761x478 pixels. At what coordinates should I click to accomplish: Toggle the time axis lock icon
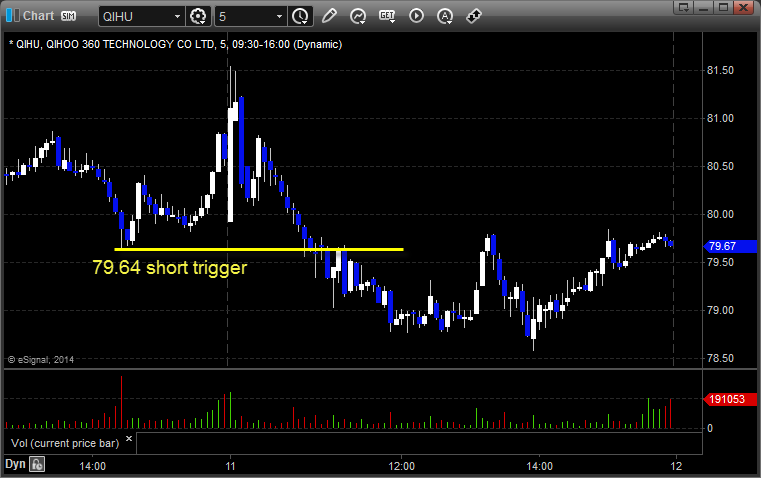click(x=37, y=464)
